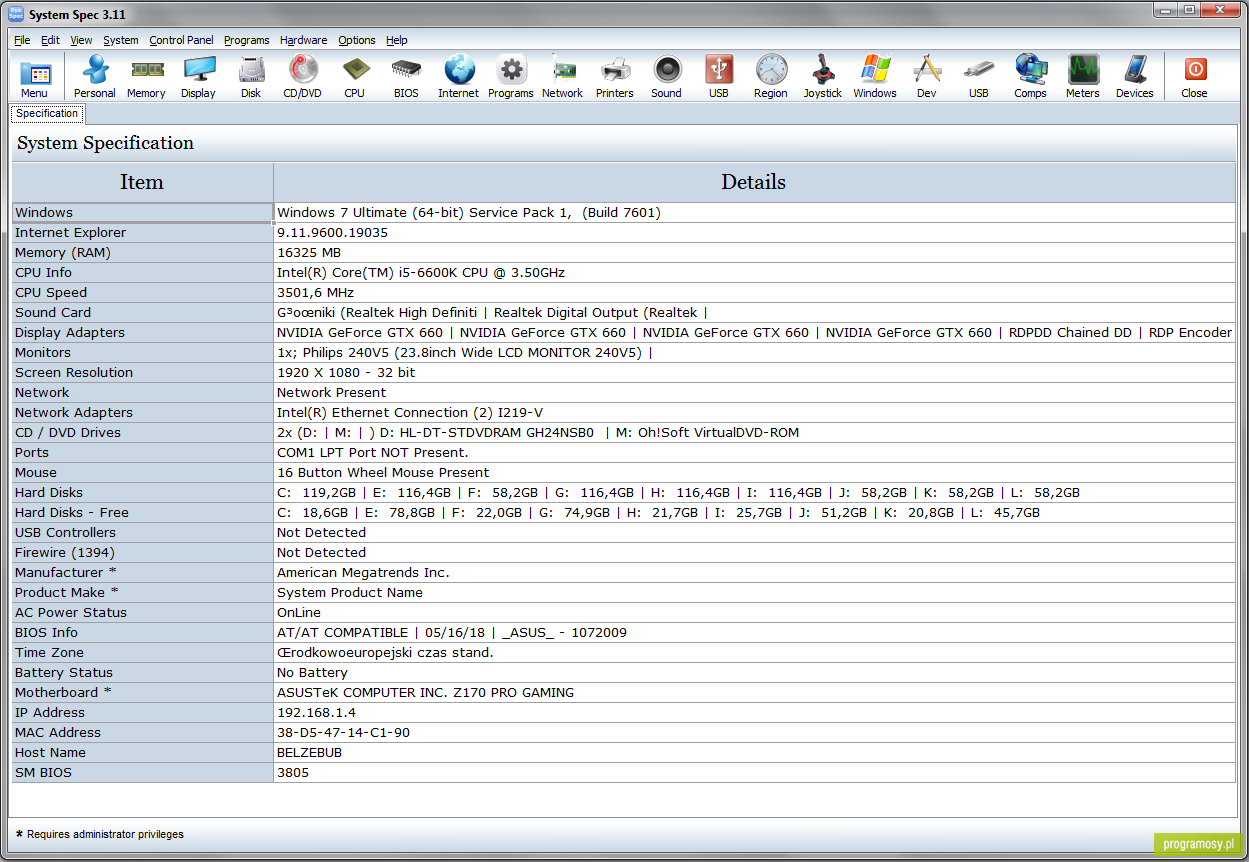
Task: Open the Menu toolbar icon
Action: pyautogui.click(x=34, y=77)
